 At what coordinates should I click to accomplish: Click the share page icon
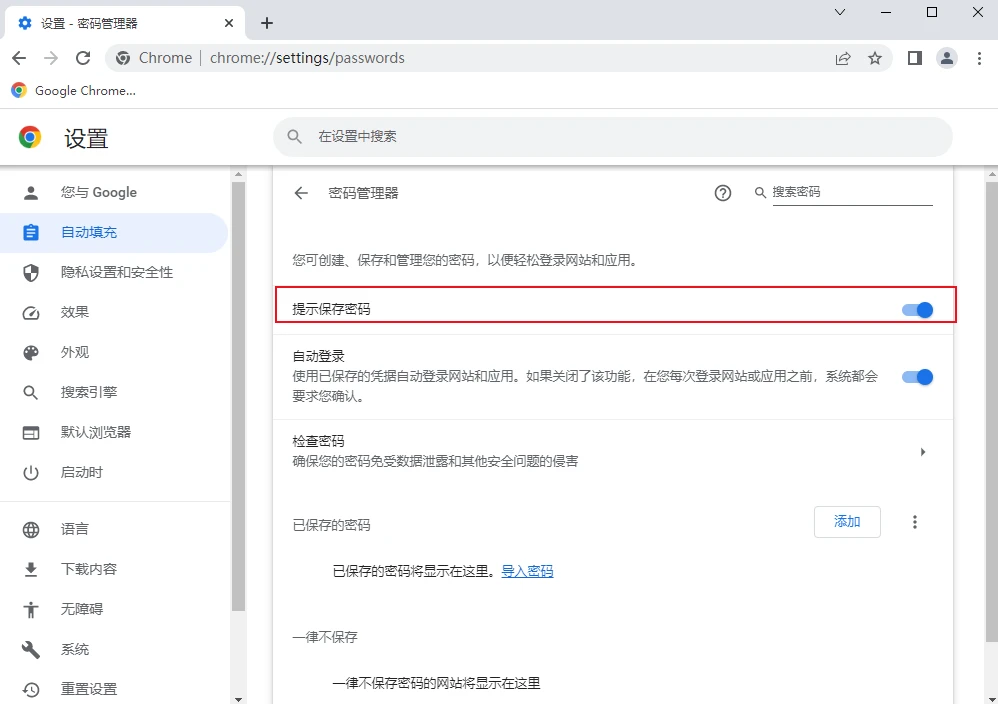click(x=843, y=58)
